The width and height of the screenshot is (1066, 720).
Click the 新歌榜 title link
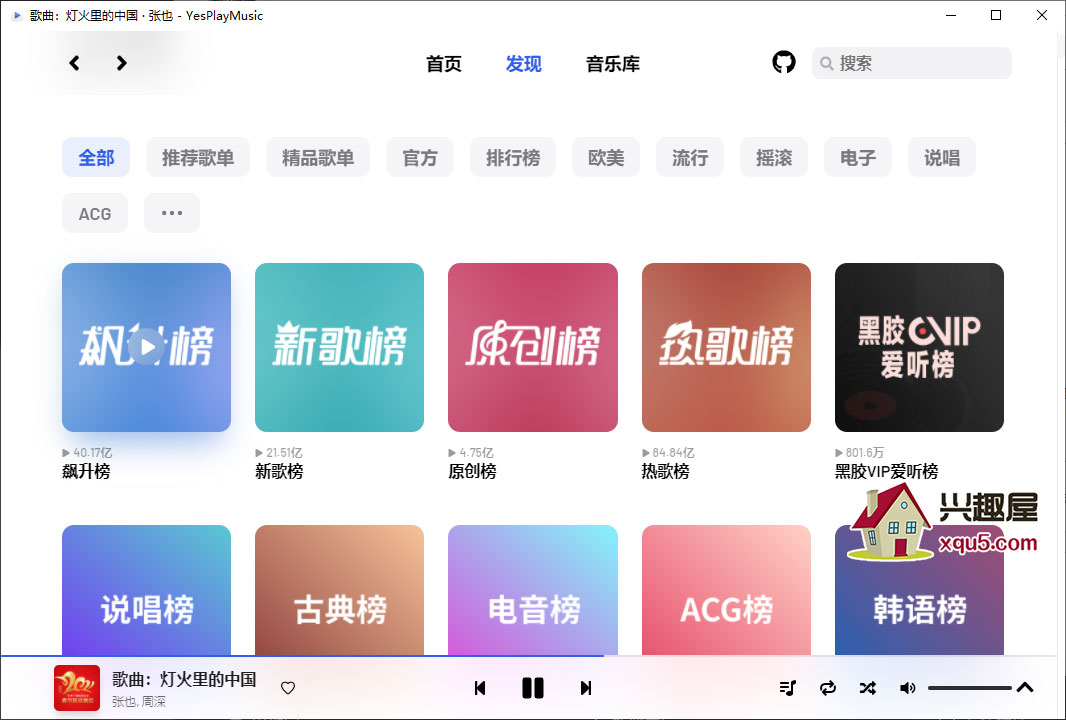pos(279,471)
